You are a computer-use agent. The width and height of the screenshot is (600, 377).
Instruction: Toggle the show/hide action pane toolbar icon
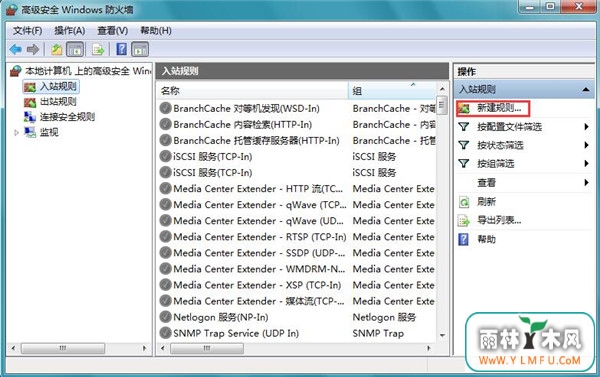click(x=140, y=49)
